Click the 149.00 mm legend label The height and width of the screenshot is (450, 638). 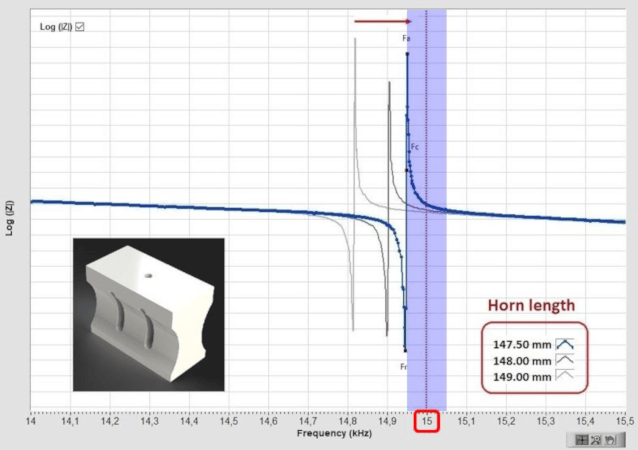pyautogui.click(x=522, y=377)
